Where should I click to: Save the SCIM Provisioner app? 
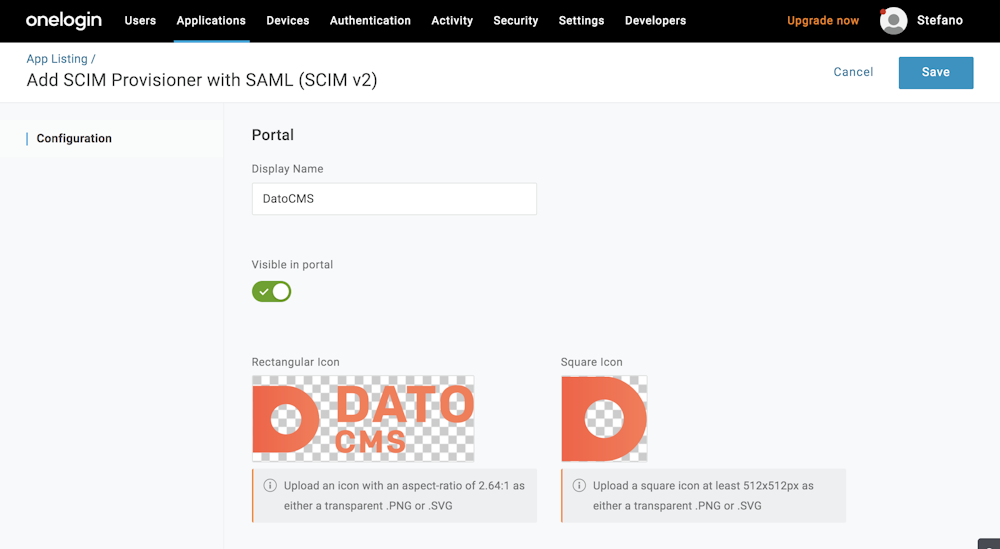click(x=936, y=72)
